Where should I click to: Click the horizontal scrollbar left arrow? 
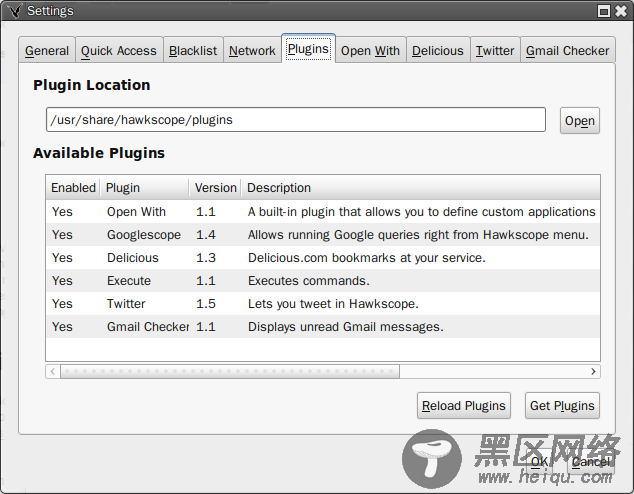pos(53,372)
